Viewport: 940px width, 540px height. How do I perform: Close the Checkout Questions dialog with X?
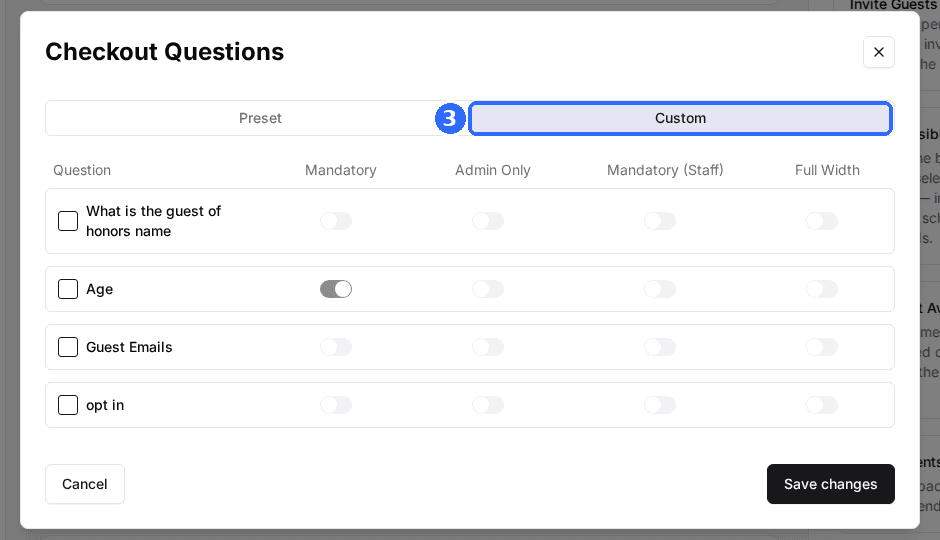(x=878, y=52)
